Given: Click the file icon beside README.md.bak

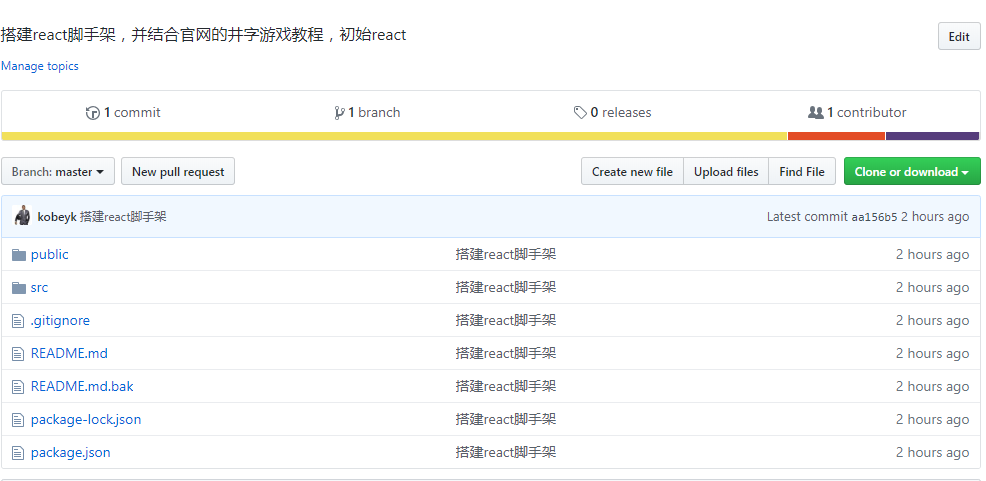Looking at the screenshot, I should [18, 387].
